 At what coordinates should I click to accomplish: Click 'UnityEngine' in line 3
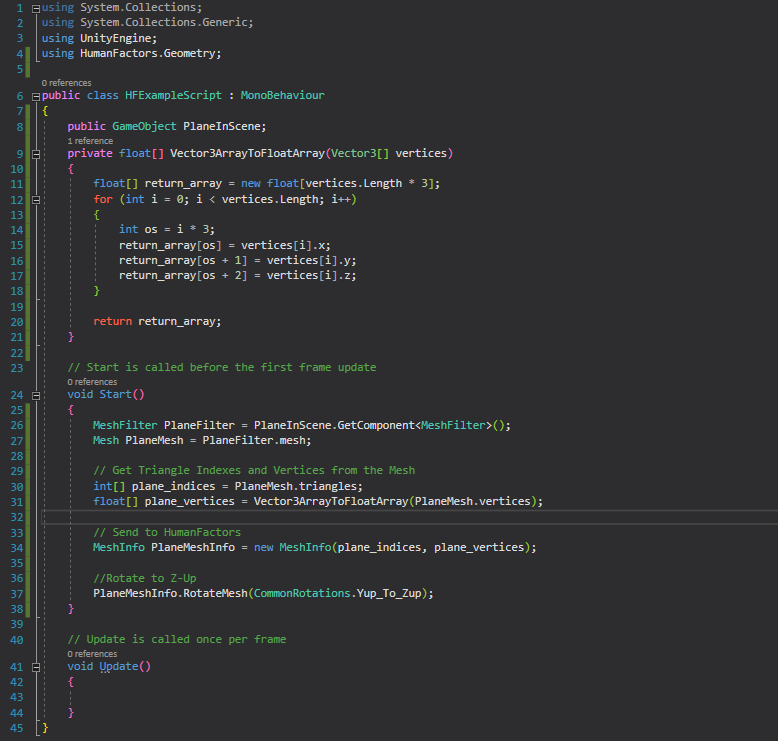[117, 38]
